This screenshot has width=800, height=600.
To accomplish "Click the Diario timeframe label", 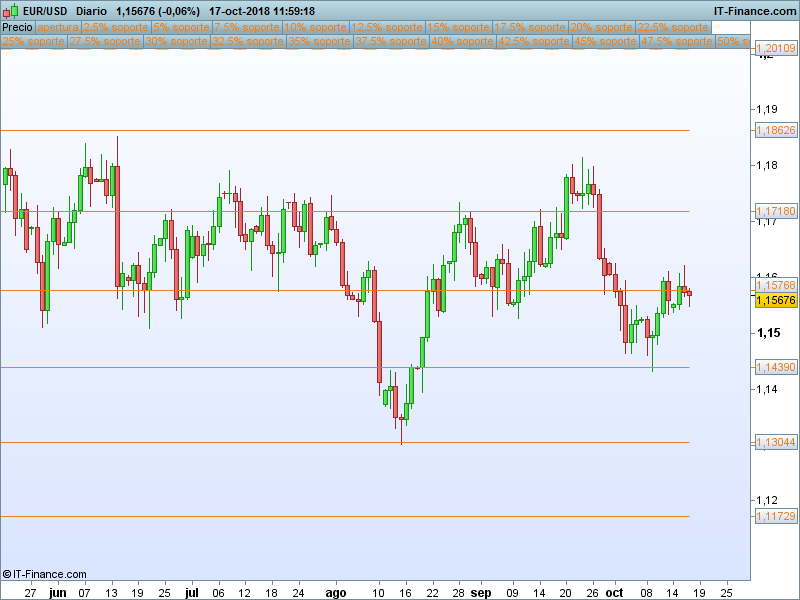I will click(92, 11).
